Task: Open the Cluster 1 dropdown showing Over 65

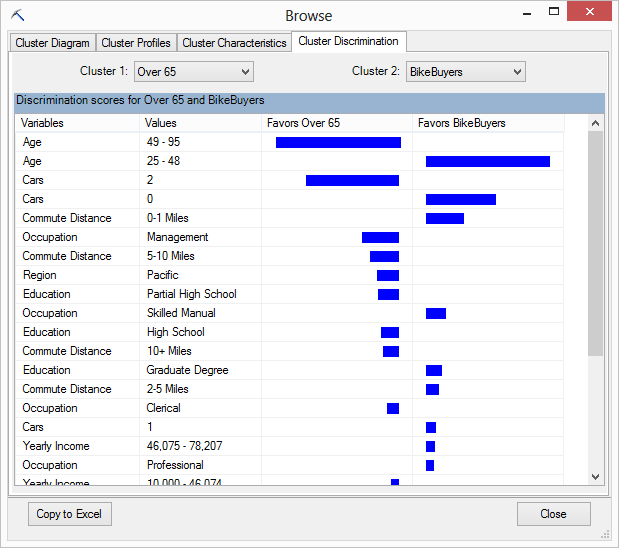Action: point(193,72)
